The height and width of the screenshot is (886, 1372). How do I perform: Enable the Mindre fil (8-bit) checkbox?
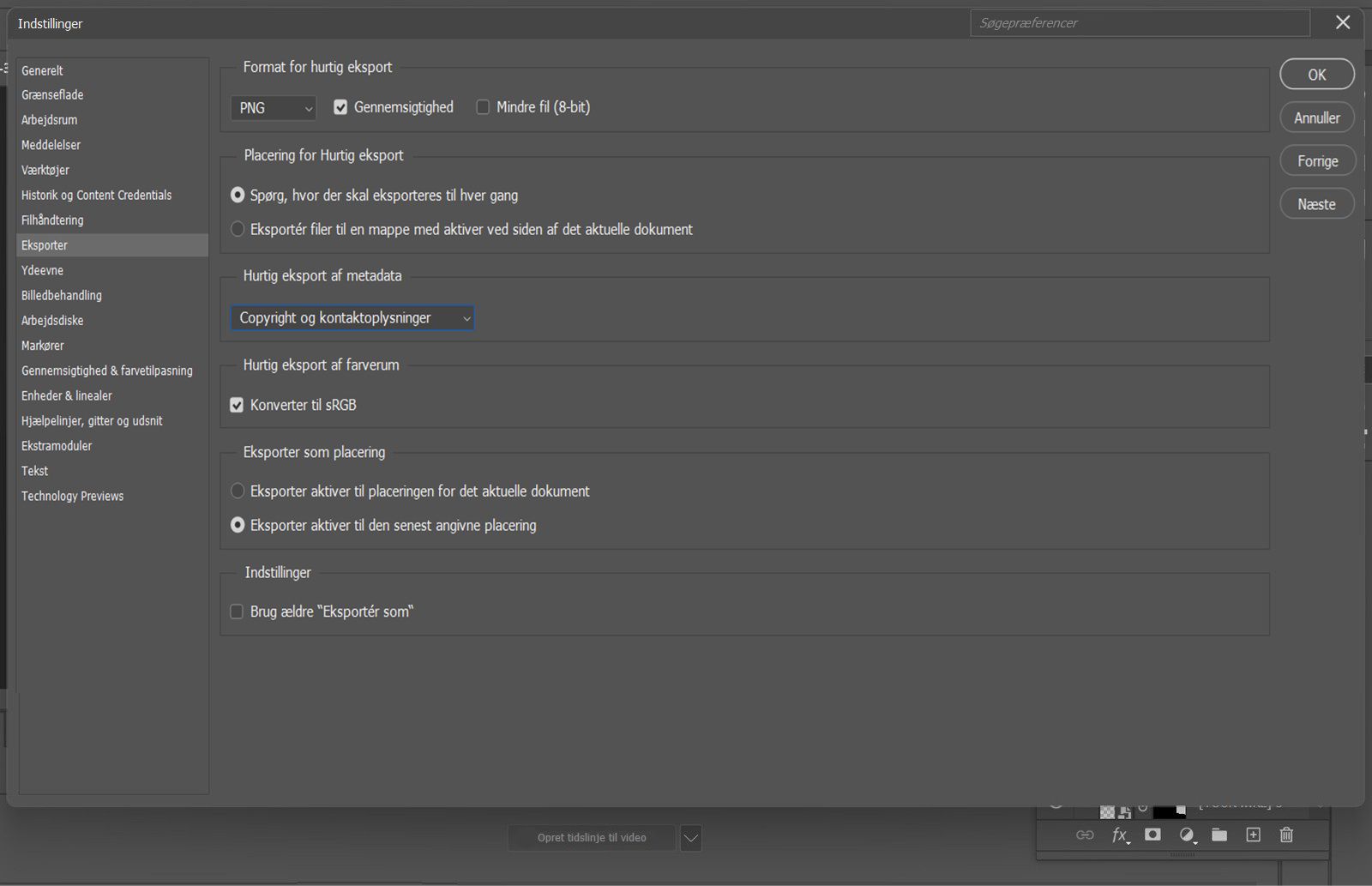click(x=483, y=107)
